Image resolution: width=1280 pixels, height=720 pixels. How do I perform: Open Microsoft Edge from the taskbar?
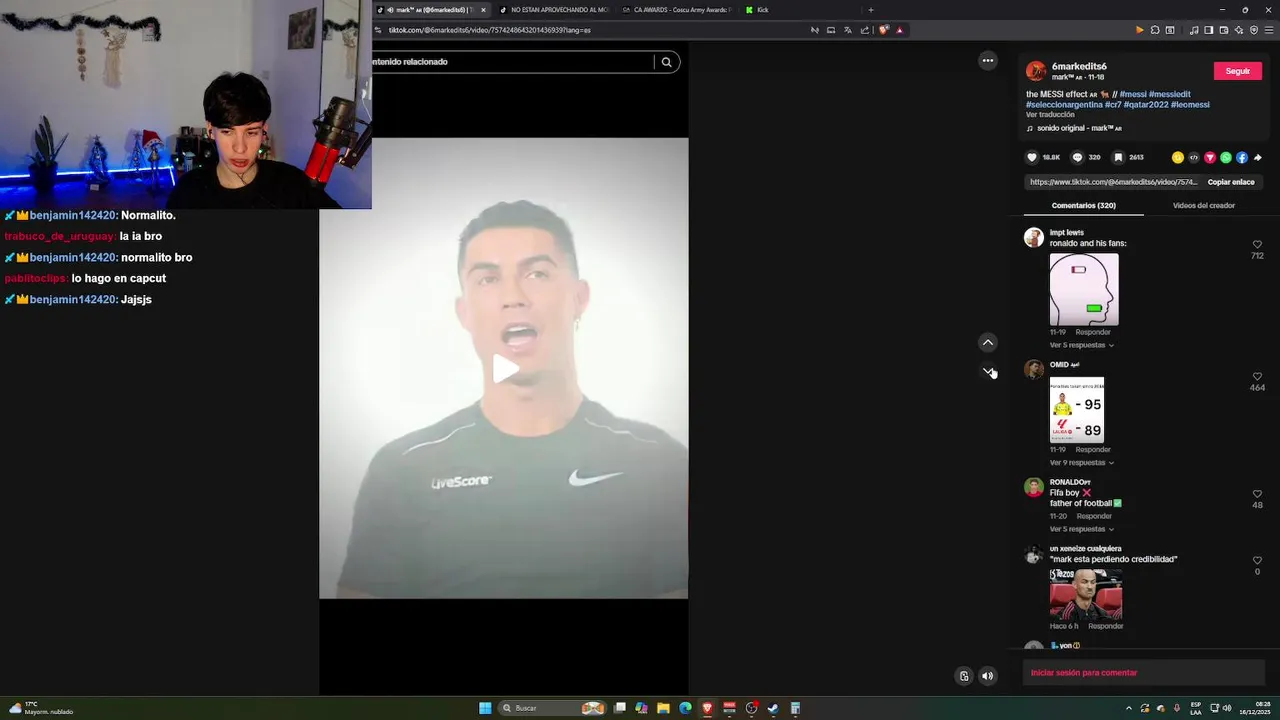tap(685, 708)
